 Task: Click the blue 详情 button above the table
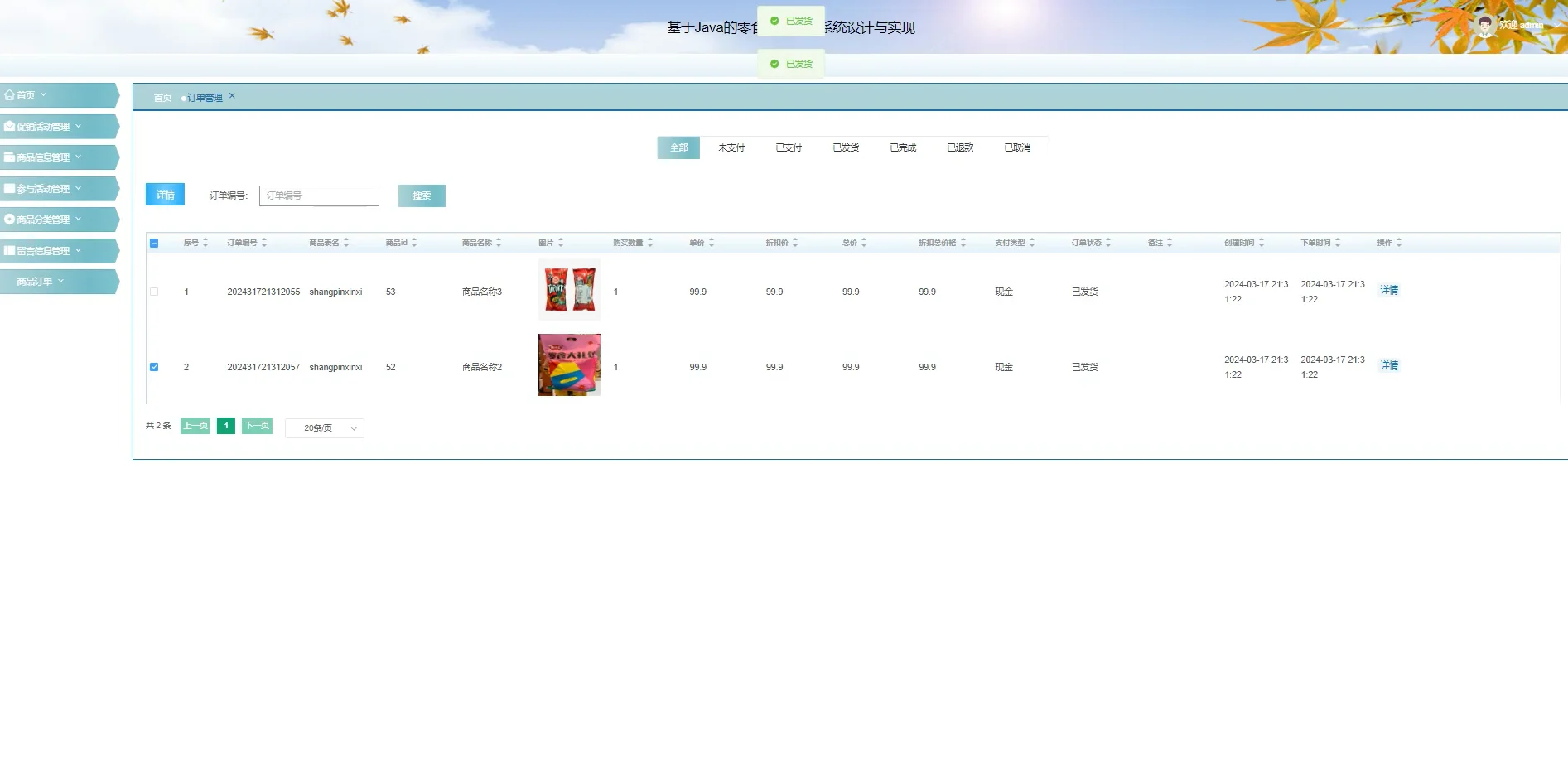tap(165, 195)
